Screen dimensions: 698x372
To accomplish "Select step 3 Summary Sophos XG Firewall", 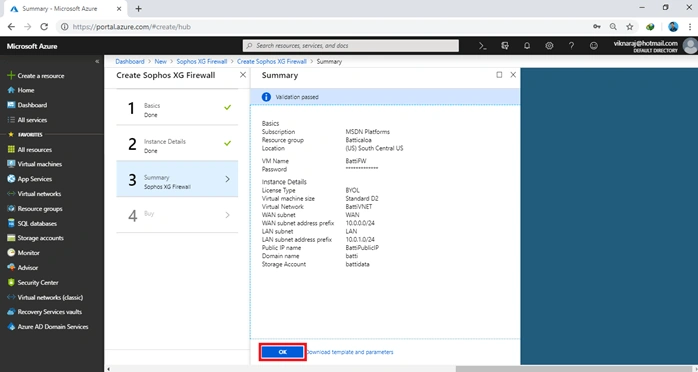I will point(177,179).
